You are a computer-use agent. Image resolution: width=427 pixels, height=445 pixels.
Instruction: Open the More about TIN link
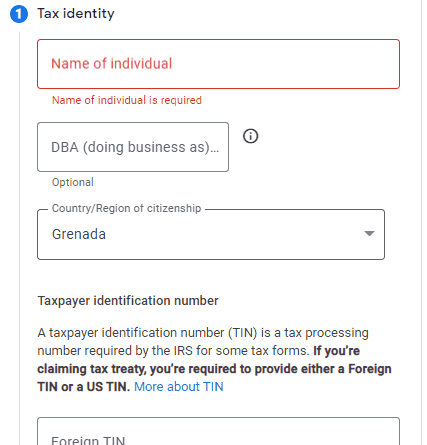(x=179, y=387)
